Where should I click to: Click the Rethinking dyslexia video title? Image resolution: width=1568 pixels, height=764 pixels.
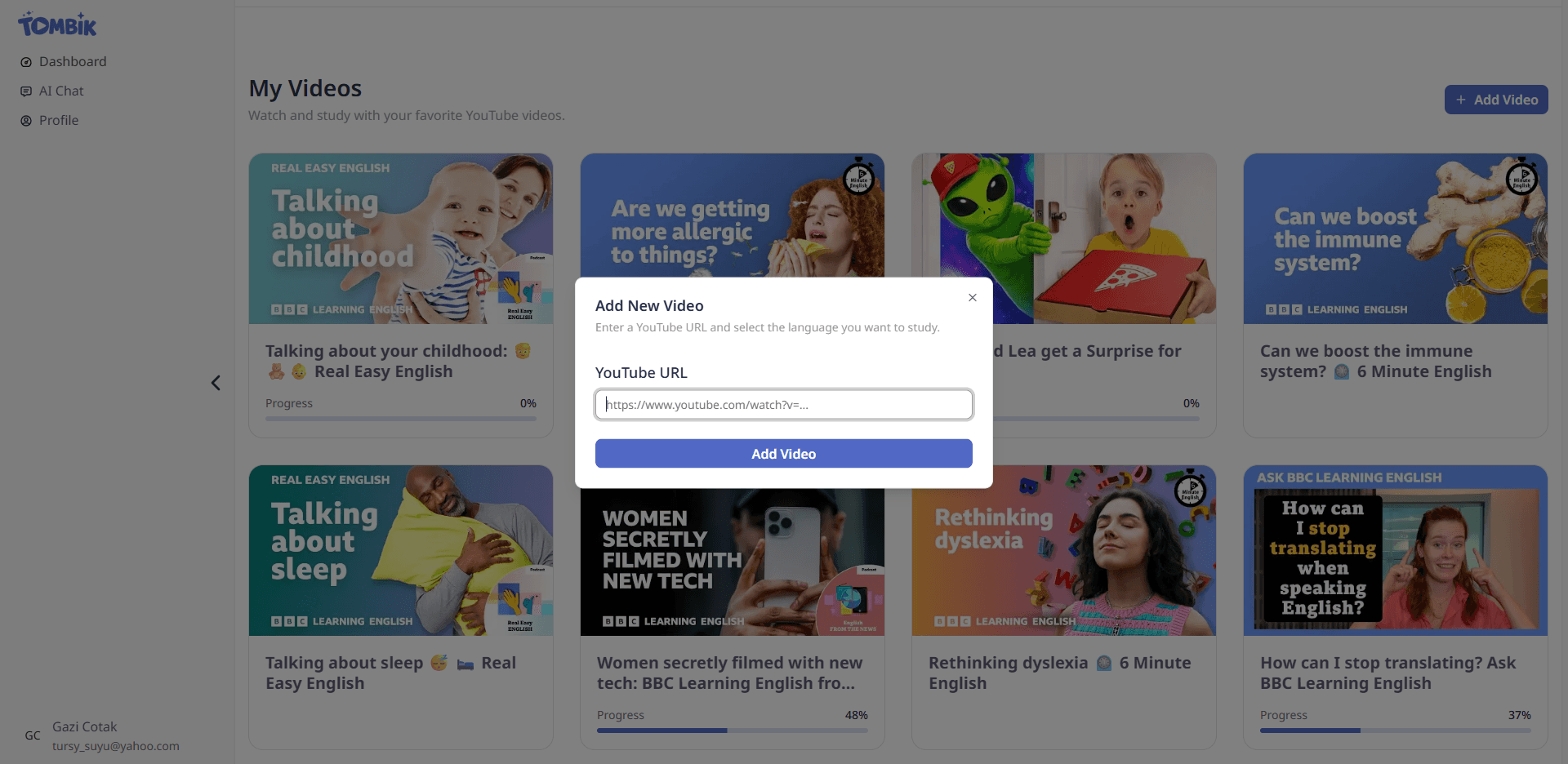[x=1060, y=673]
